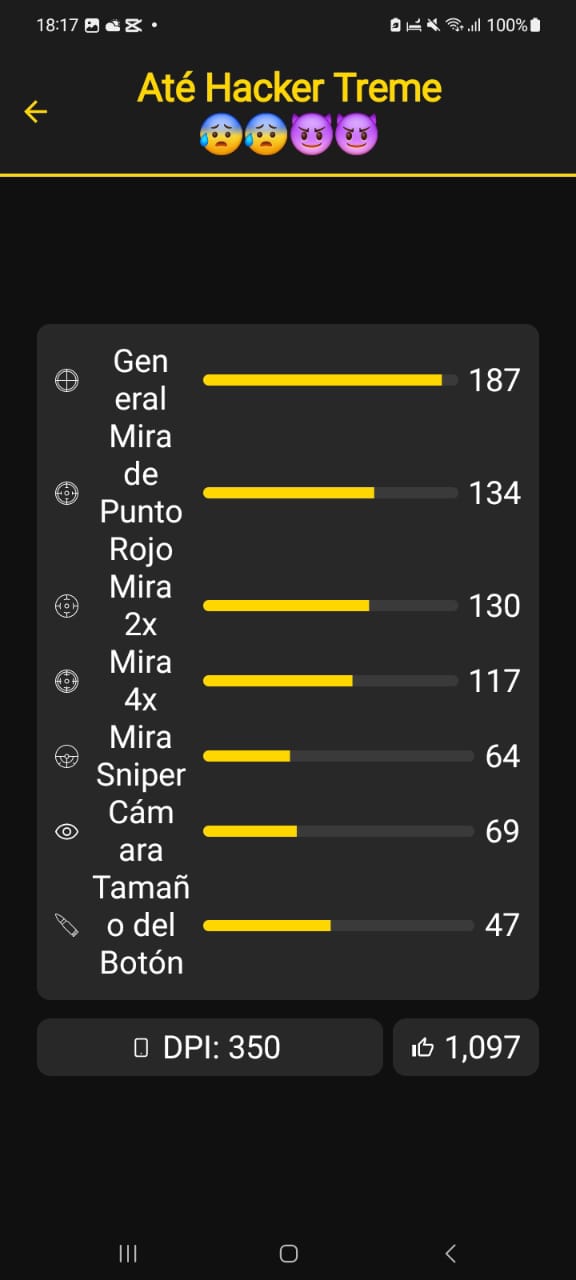The width and height of the screenshot is (576, 1280).
Task: Like the preset with 1,097 likes
Action: click(466, 1047)
